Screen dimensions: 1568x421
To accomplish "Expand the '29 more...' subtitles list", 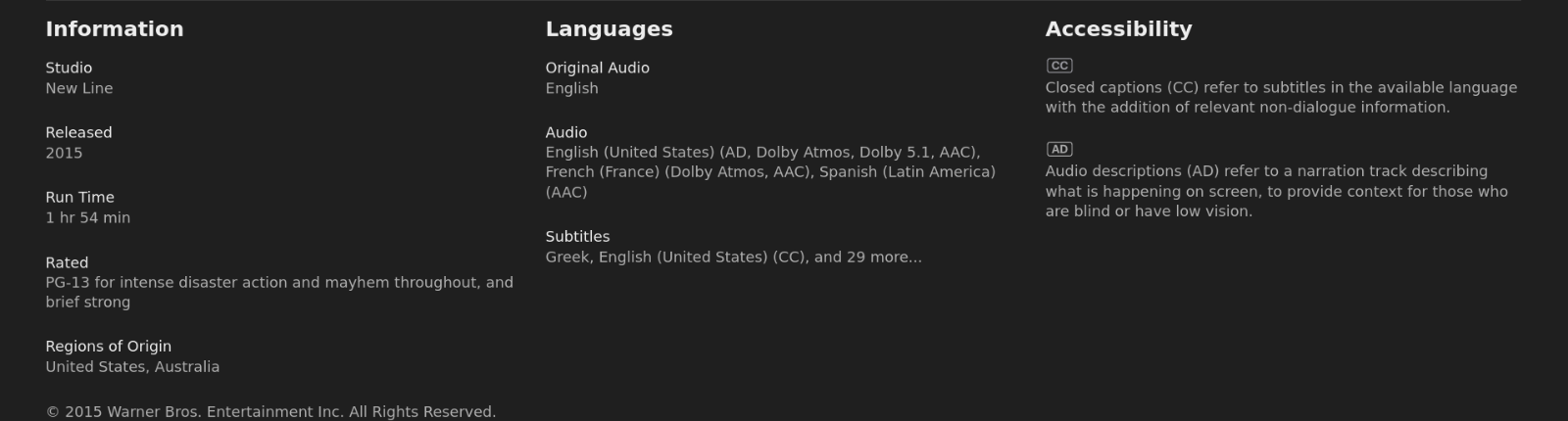I will pyautogui.click(x=884, y=257).
